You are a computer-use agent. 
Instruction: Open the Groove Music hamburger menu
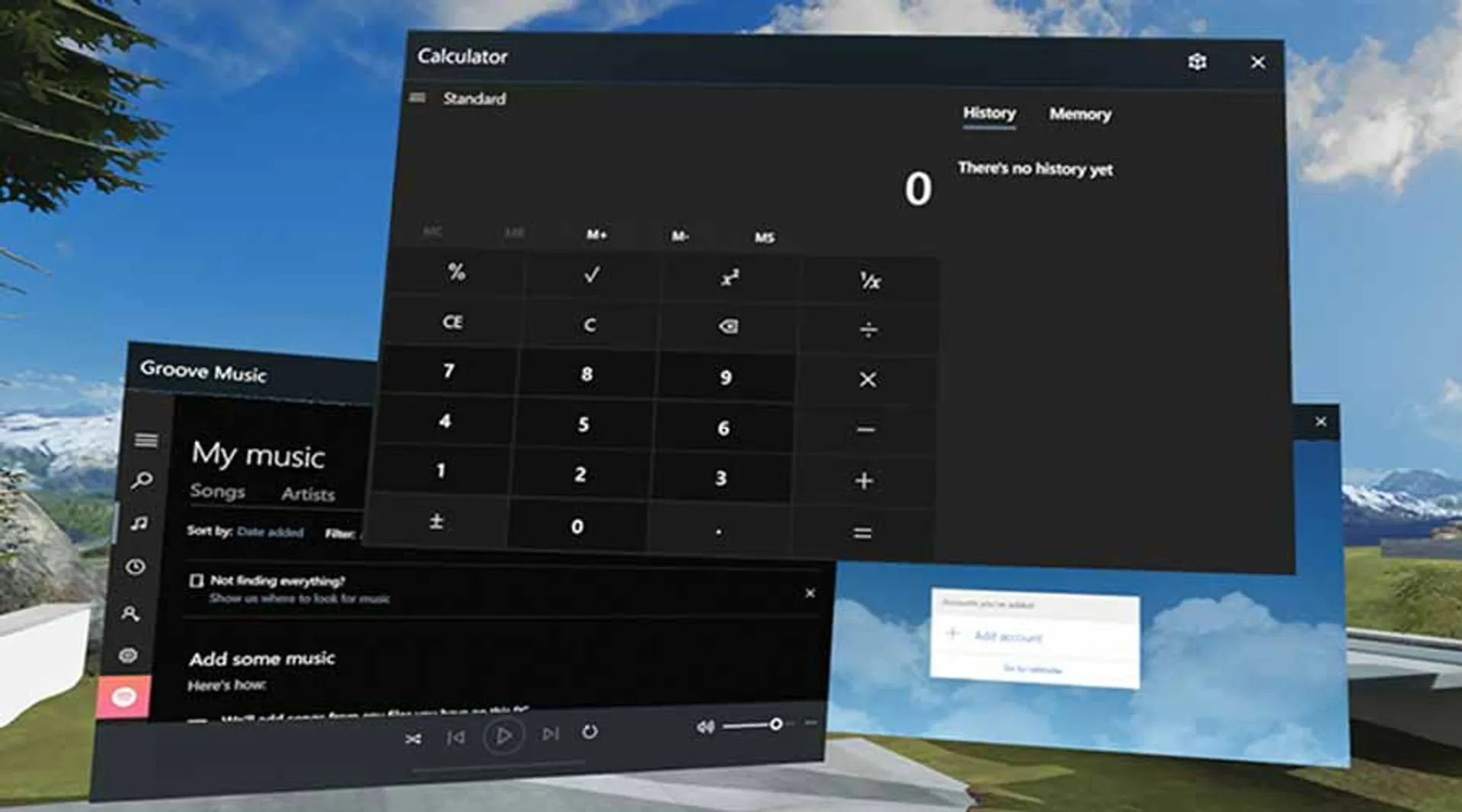click(146, 440)
